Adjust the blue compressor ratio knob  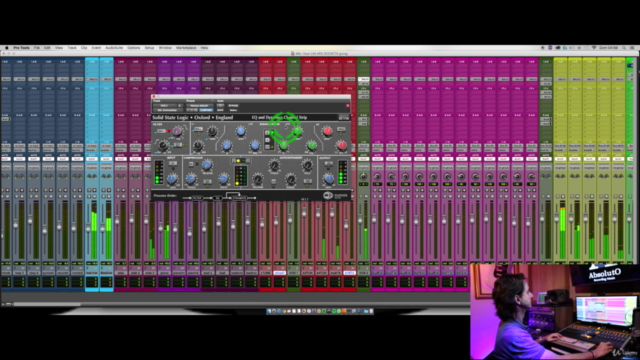coord(224,179)
